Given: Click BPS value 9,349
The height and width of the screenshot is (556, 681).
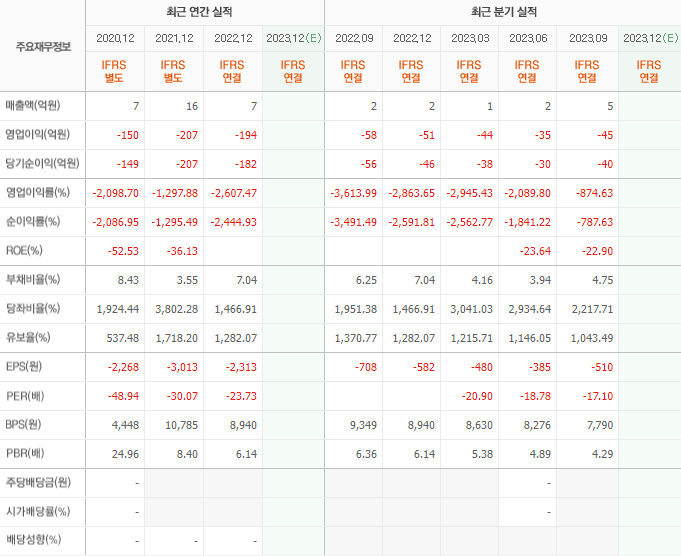Looking at the screenshot, I should point(364,425).
